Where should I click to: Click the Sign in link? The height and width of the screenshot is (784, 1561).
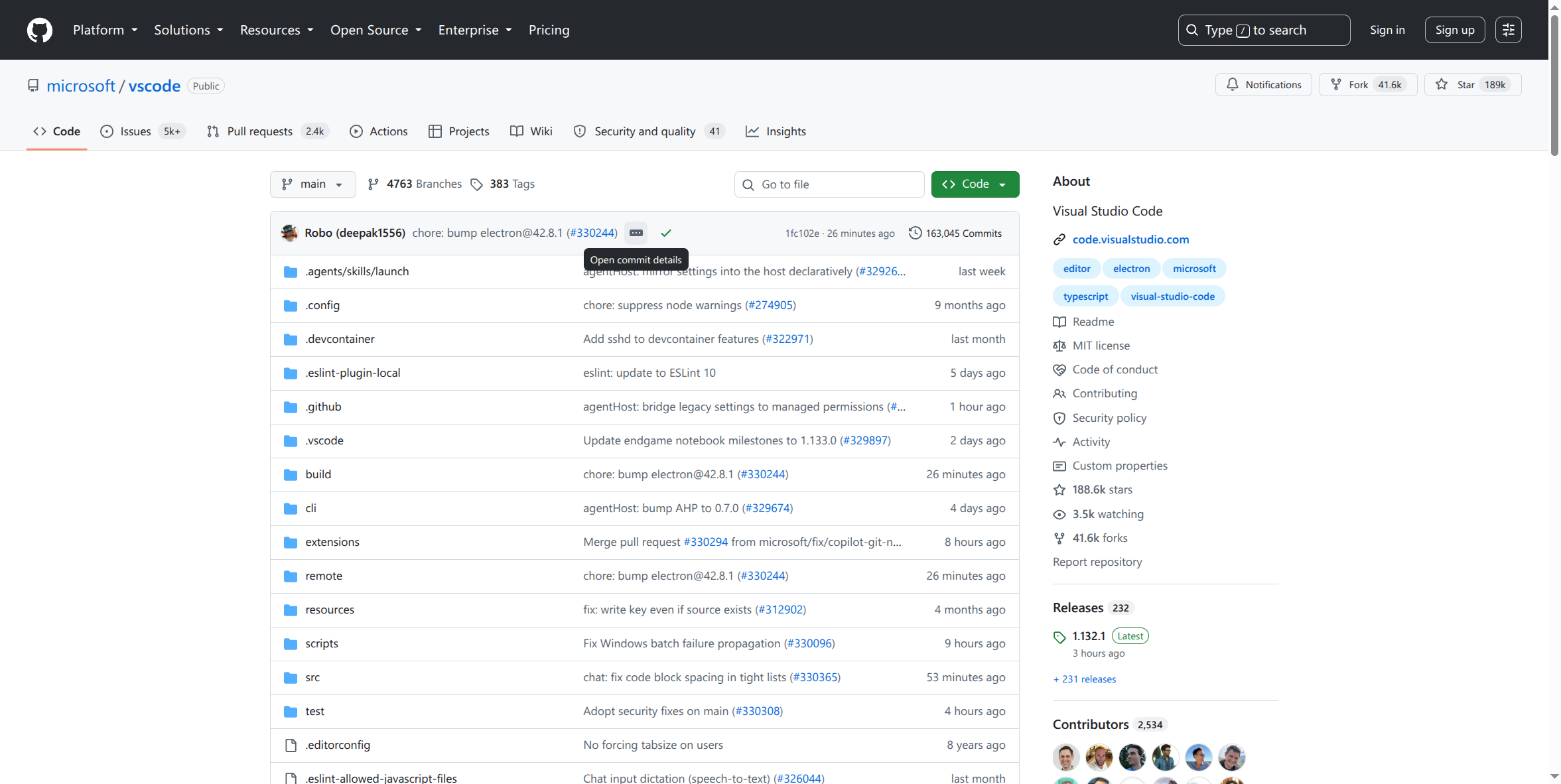pos(1387,30)
